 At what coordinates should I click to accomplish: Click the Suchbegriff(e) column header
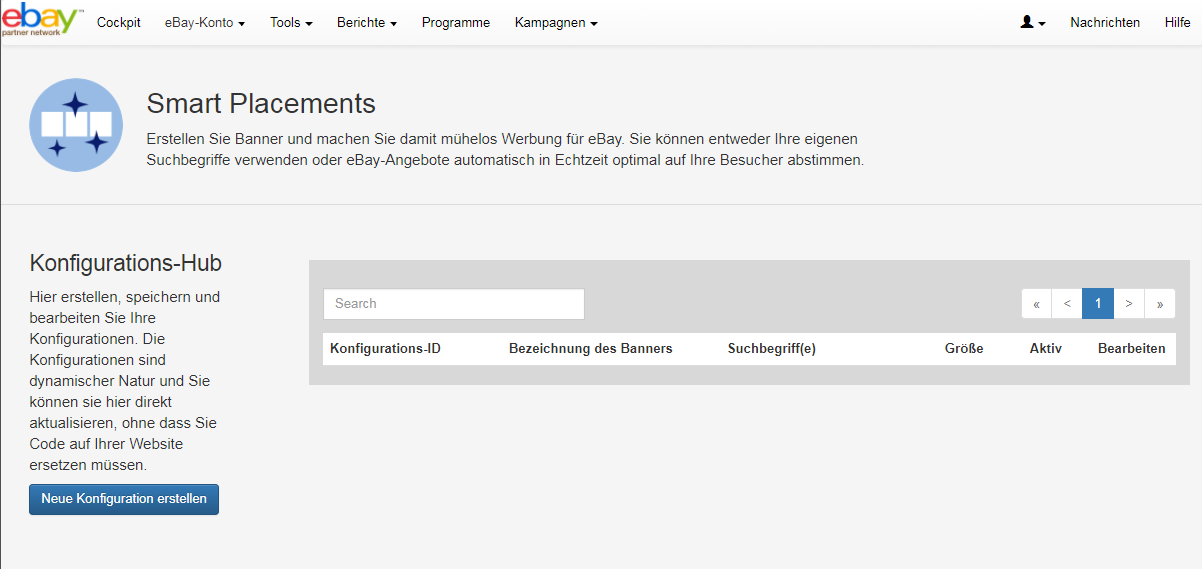coord(772,349)
